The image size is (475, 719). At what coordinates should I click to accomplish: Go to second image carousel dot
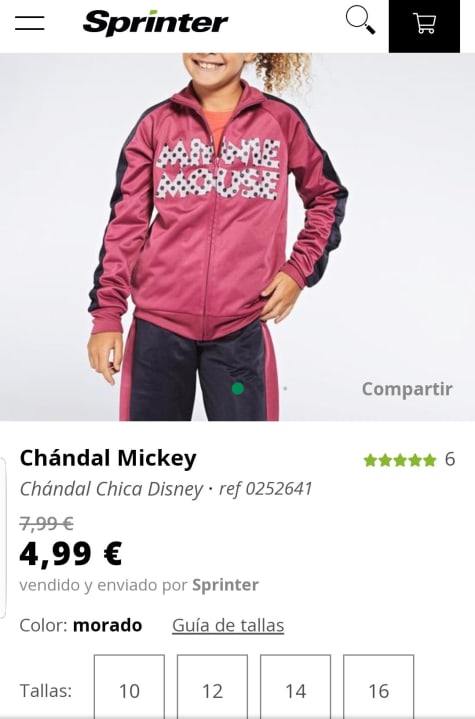pyautogui.click(x=285, y=388)
